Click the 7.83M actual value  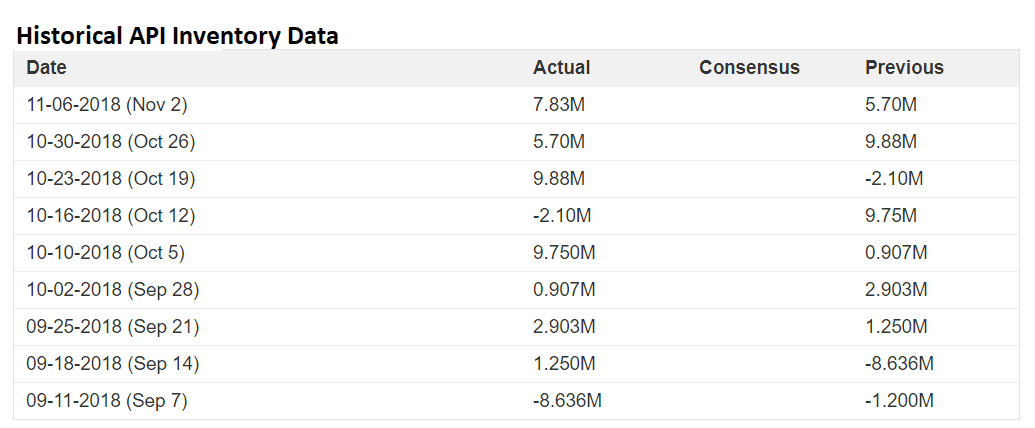(559, 104)
